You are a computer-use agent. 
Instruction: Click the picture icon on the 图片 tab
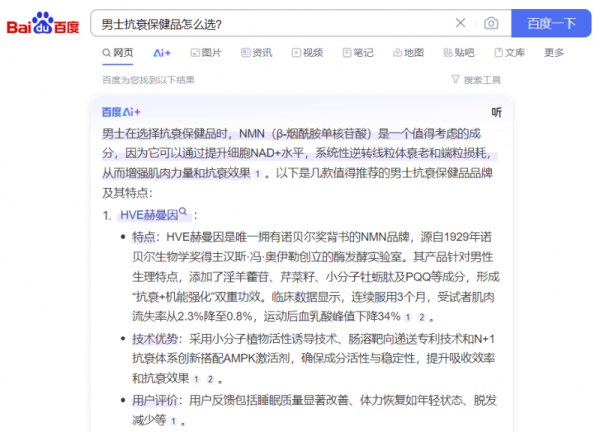click(x=195, y=53)
